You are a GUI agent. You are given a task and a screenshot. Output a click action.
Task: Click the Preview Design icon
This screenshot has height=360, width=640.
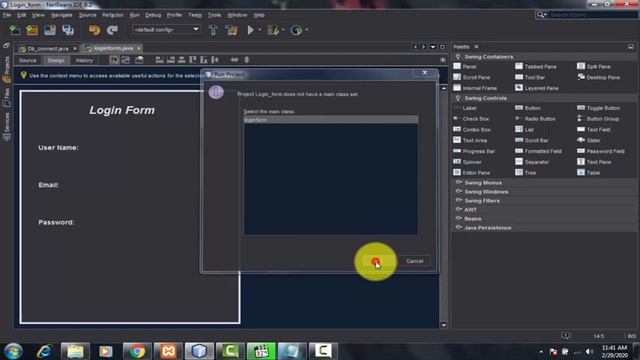click(139, 60)
